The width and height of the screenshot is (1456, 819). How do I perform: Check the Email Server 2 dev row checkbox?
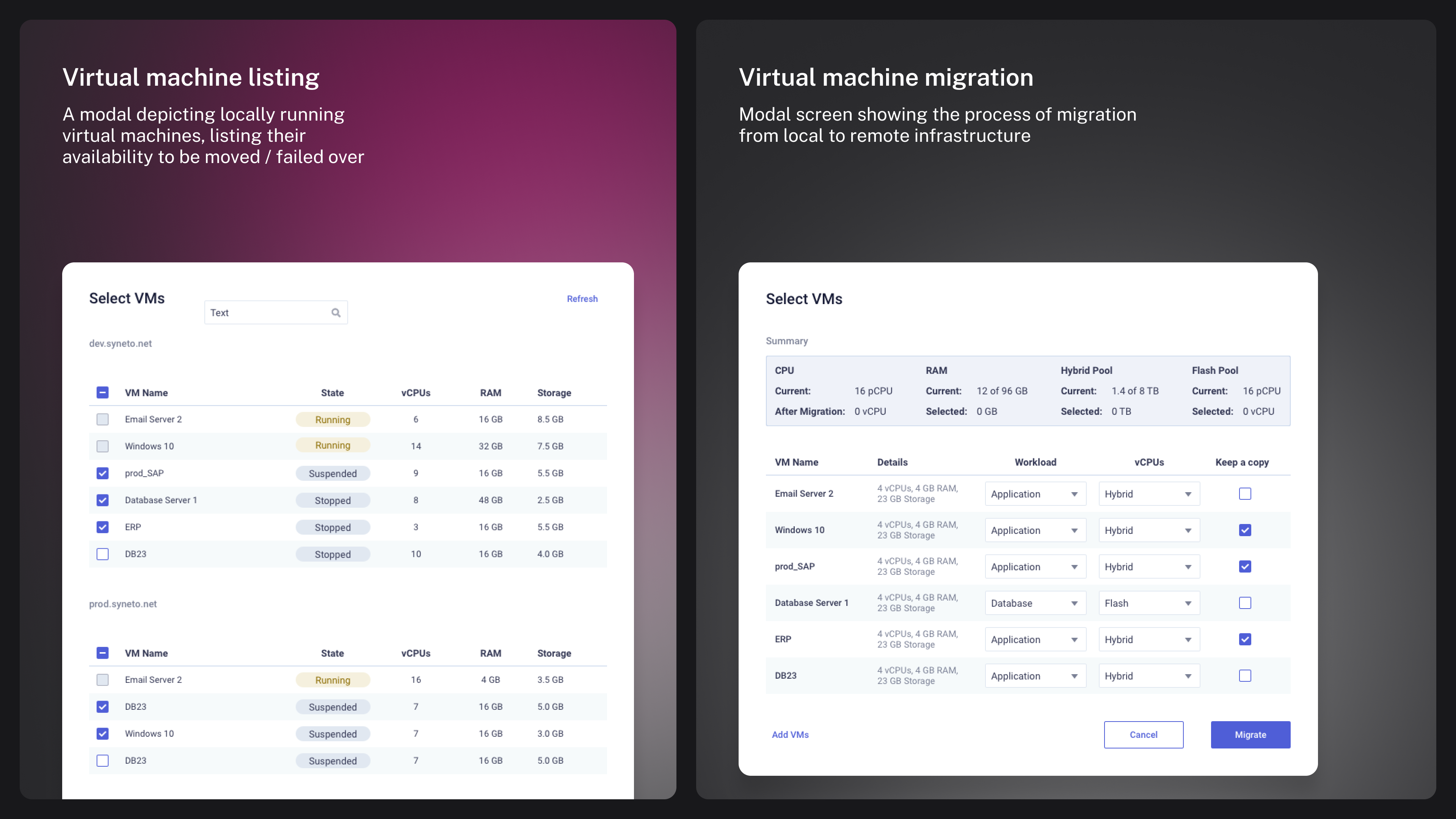(x=102, y=419)
